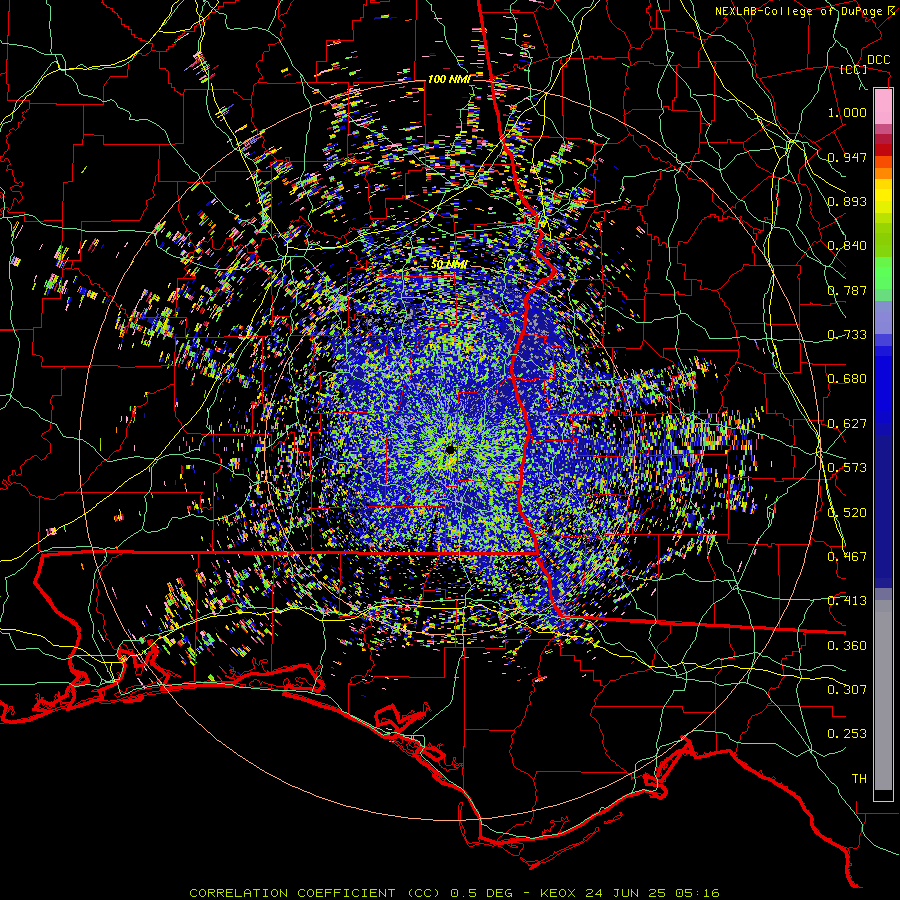Pick the light green segment of the color bar
900x900 pixels.
click(883, 274)
